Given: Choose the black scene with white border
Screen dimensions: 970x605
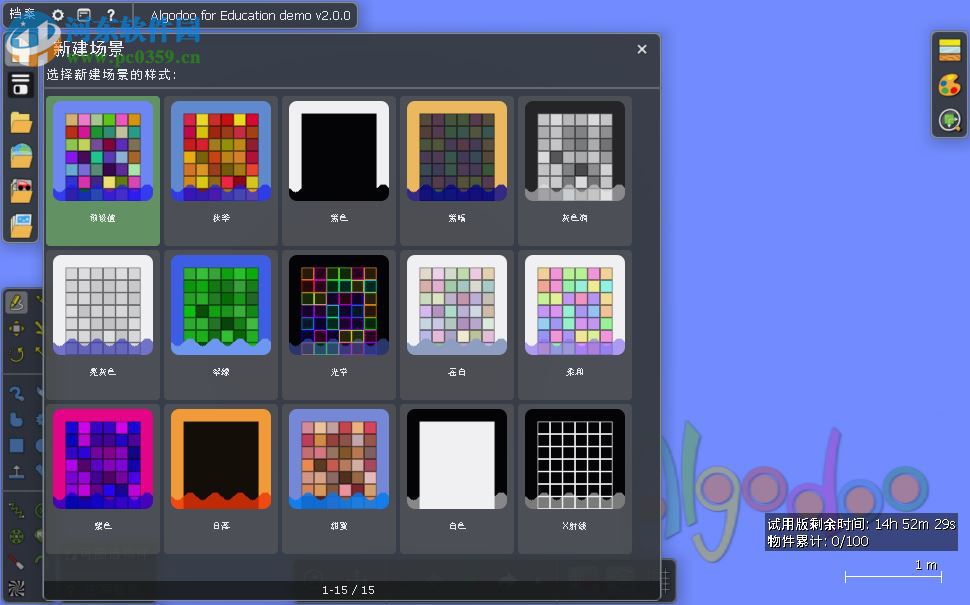Looking at the screenshot, I should point(339,171).
